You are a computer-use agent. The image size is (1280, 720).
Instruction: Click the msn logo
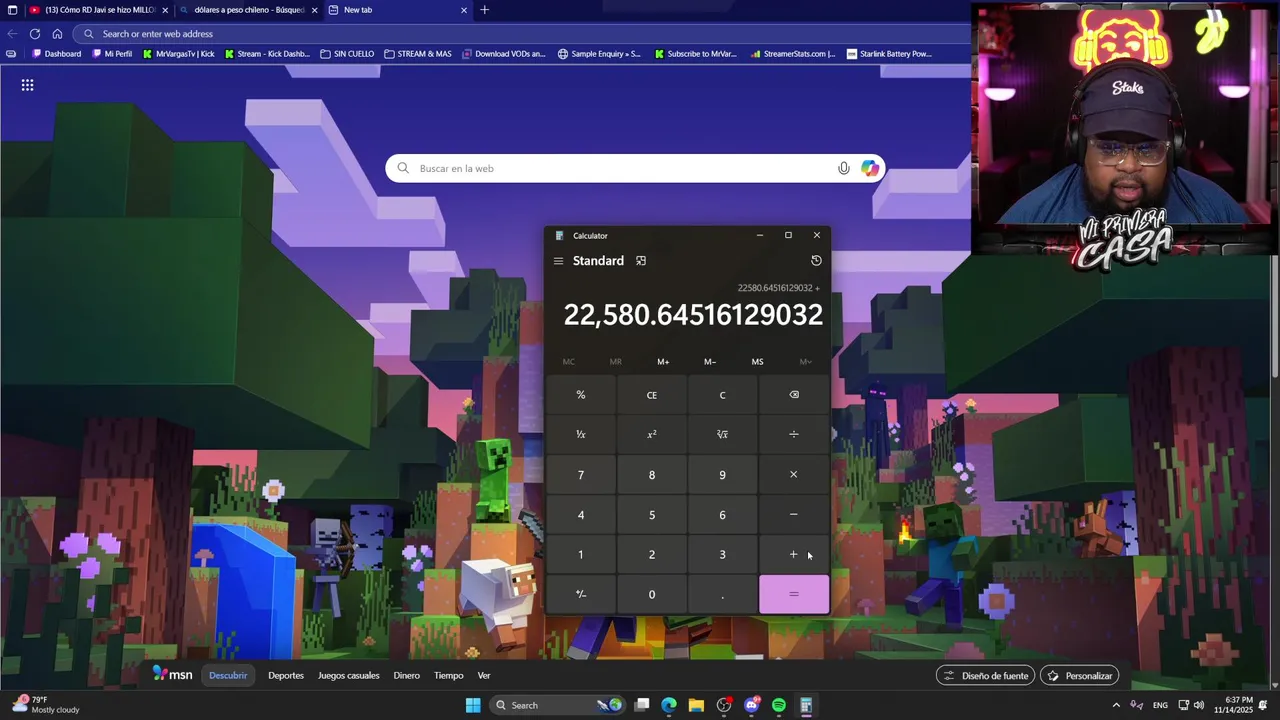[x=173, y=675]
